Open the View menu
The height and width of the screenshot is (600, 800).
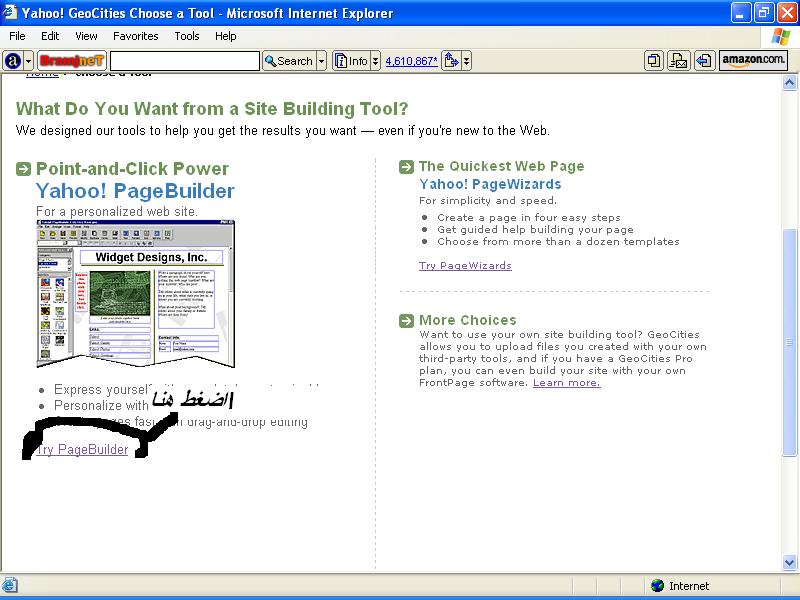point(86,36)
